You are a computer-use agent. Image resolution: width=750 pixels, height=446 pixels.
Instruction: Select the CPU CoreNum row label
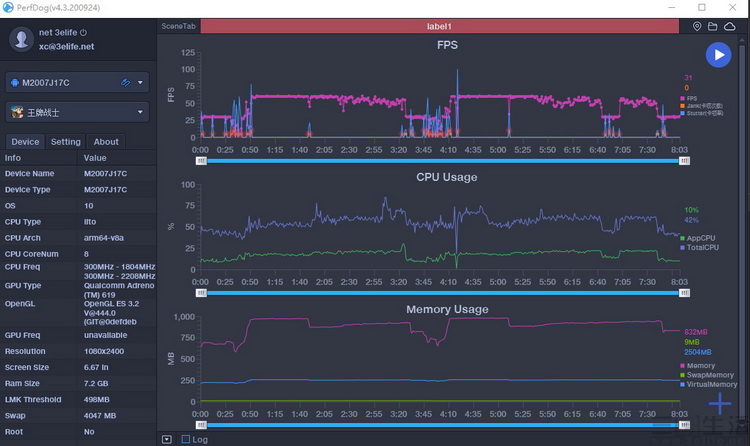32,254
